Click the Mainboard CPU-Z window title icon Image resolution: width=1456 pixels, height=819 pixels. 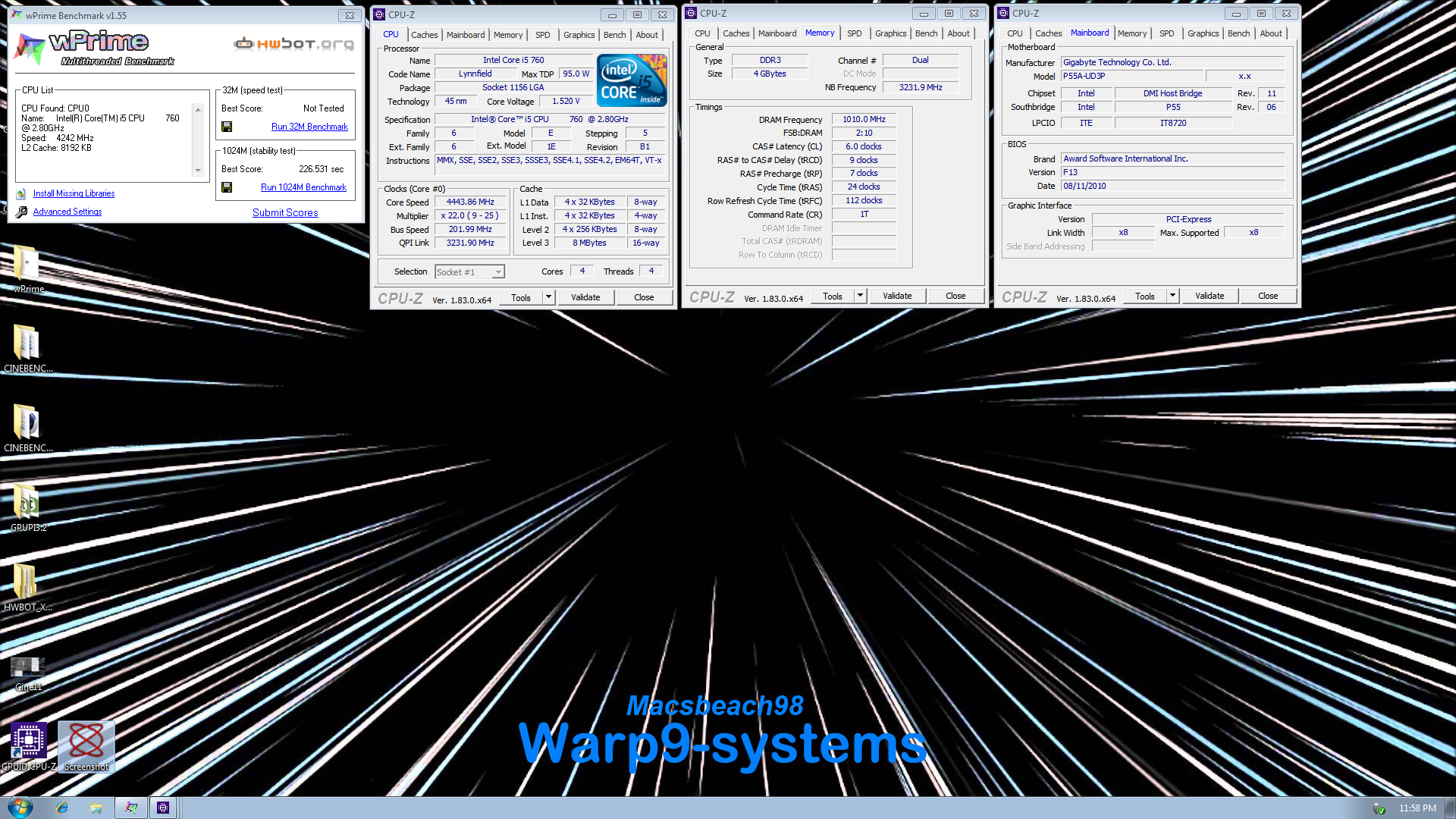point(1003,13)
